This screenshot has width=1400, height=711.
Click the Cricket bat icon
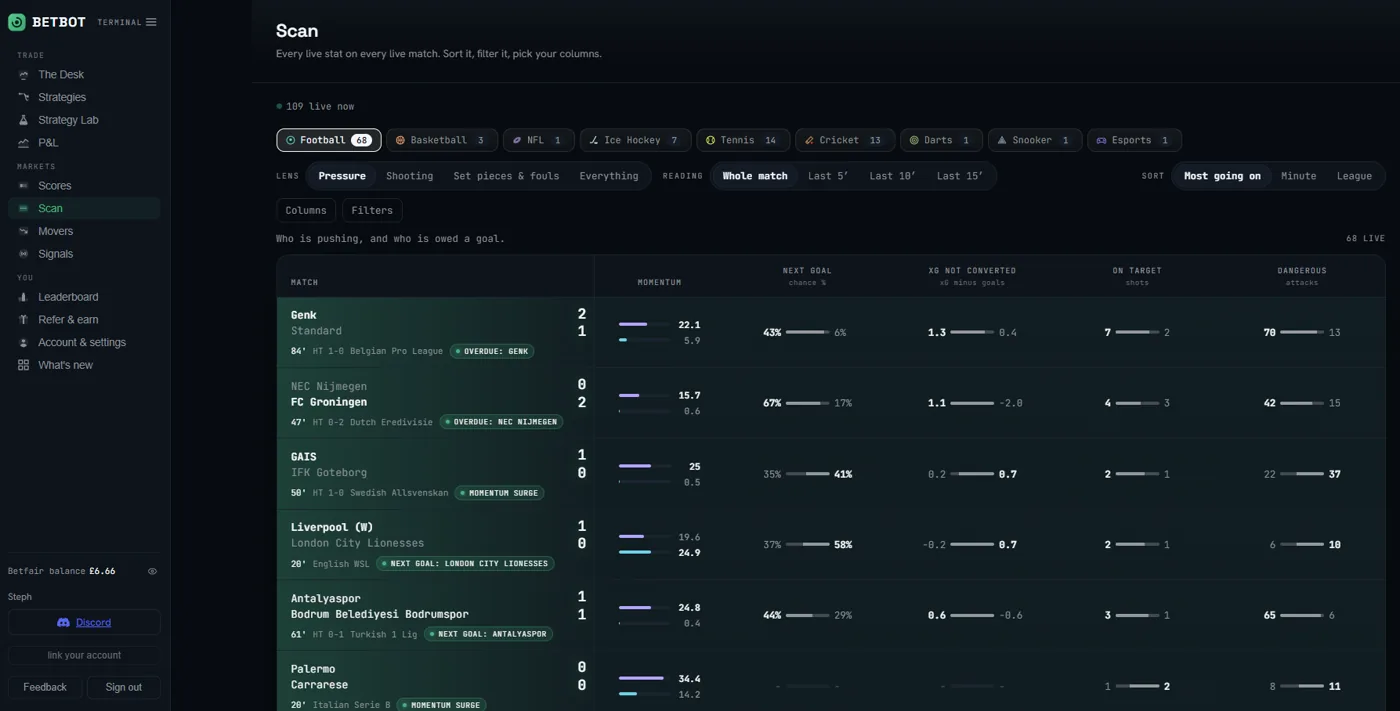click(x=809, y=140)
